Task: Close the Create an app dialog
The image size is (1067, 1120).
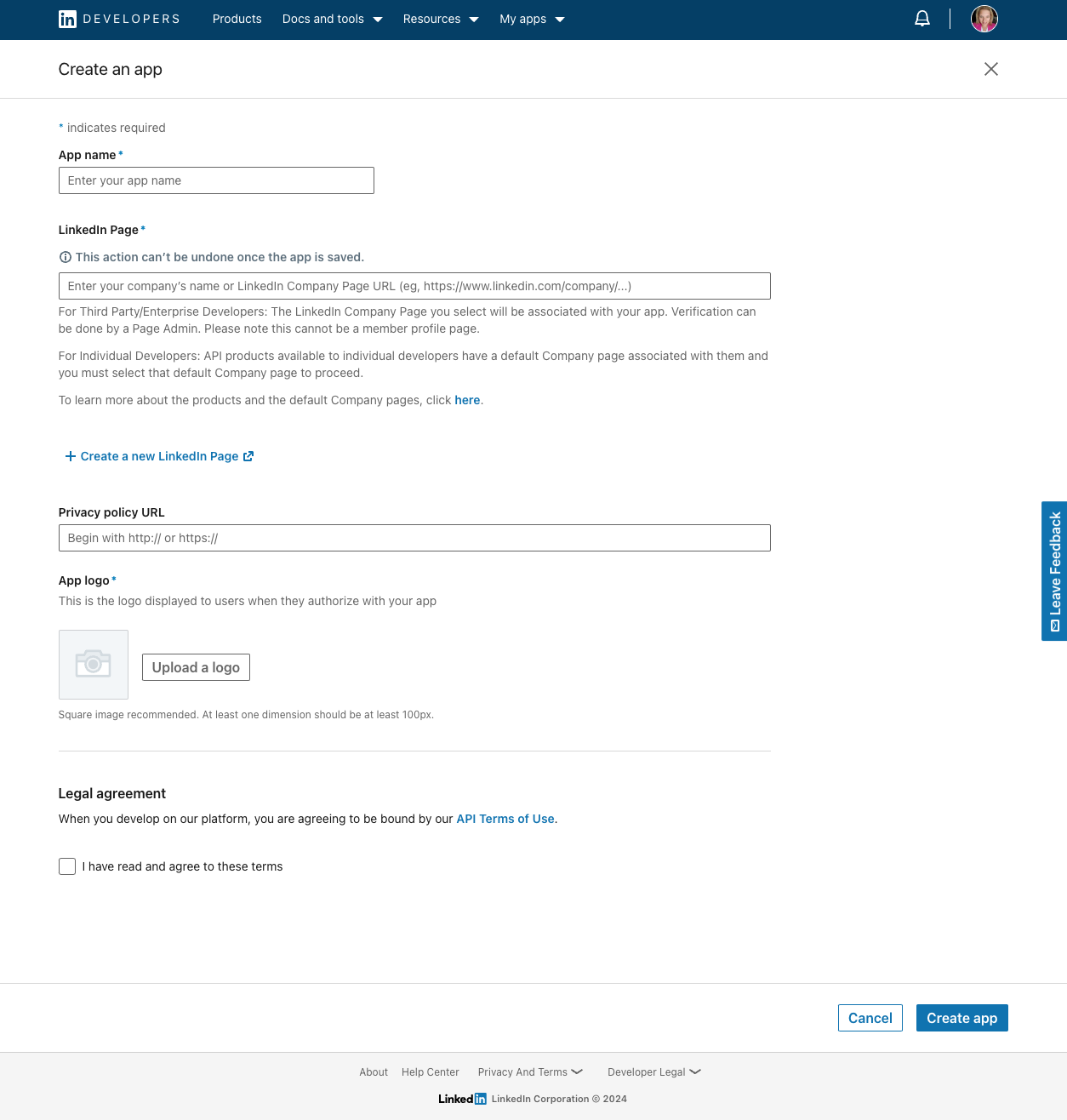Action: 991,69
